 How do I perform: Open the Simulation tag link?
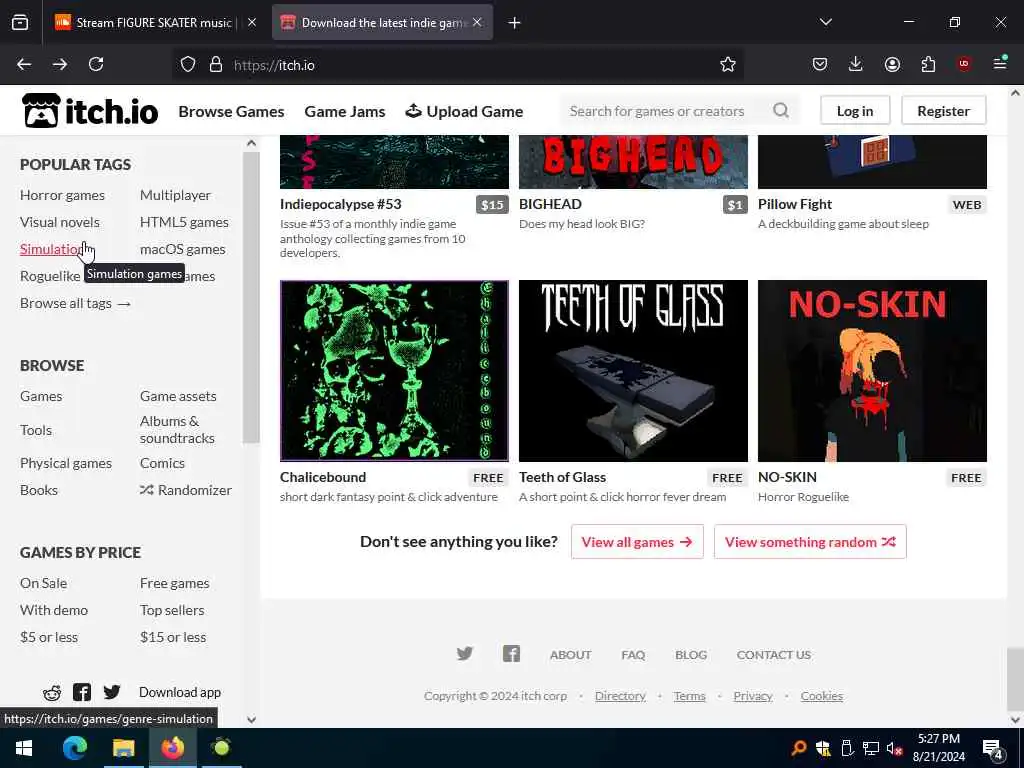click(52, 249)
